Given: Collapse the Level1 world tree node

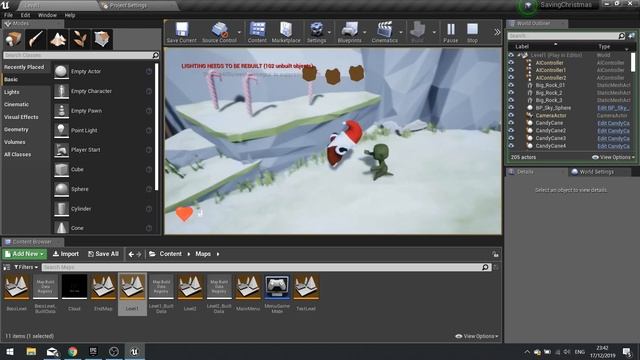Looking at the screenshot, I should [519, 55].
